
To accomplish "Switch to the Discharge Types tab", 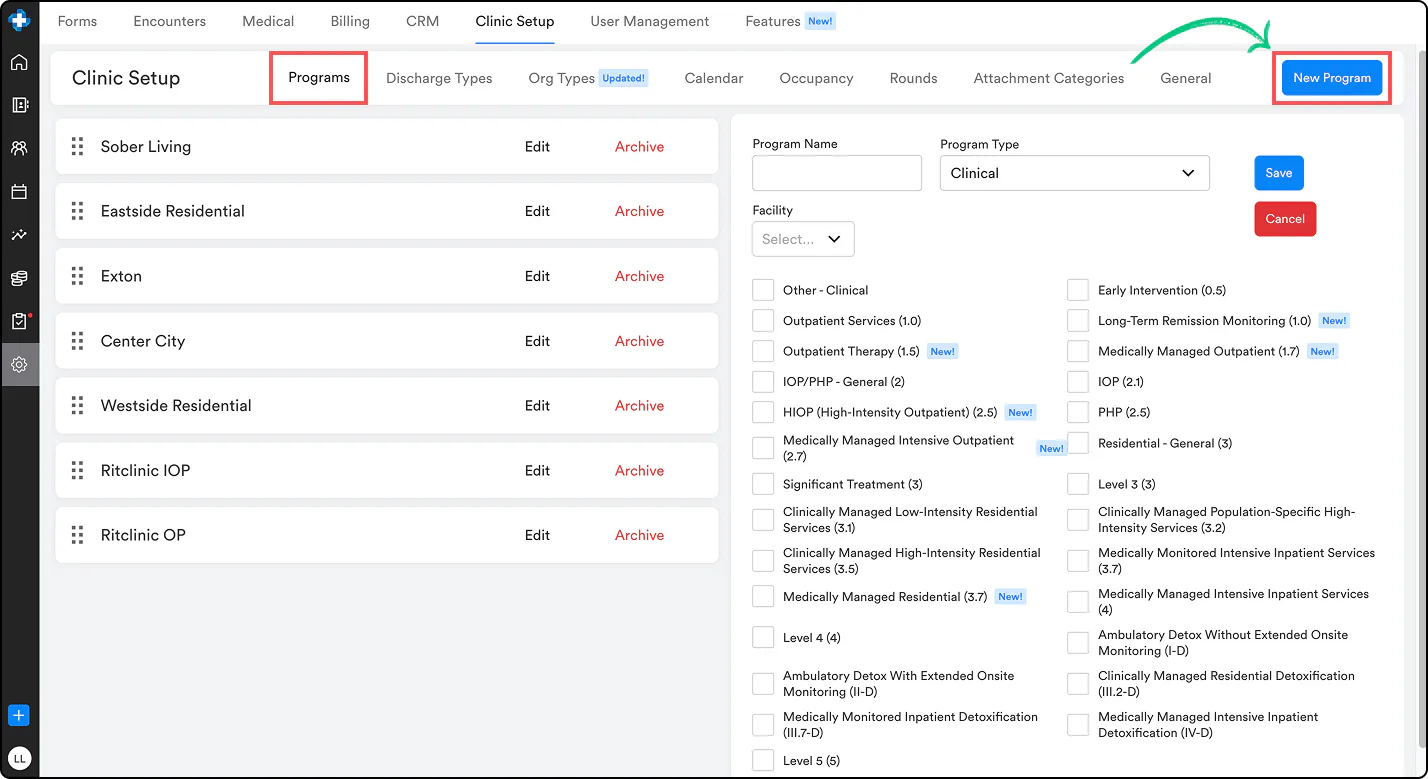I will [439, 78].
